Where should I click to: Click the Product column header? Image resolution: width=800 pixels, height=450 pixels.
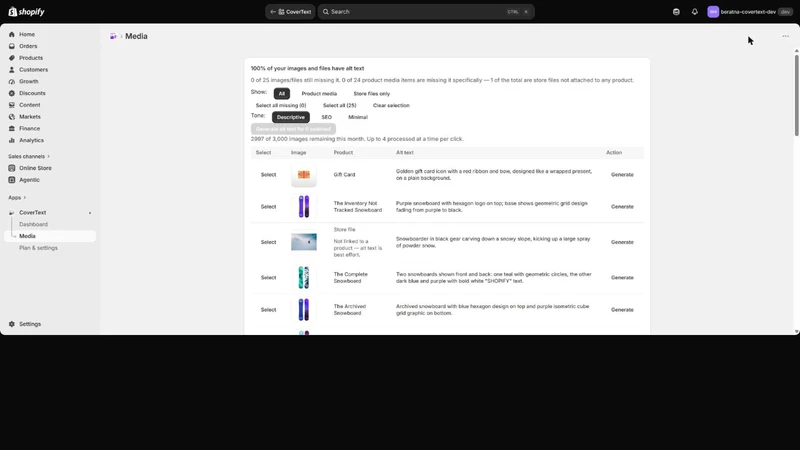pyautogui.click(x=343, y=153)
